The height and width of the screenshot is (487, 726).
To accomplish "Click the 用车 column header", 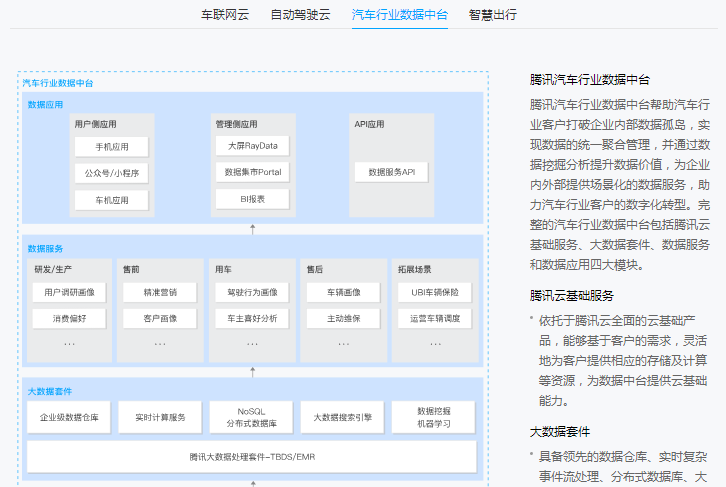I will pyautogui.click(x=223, y=269).
